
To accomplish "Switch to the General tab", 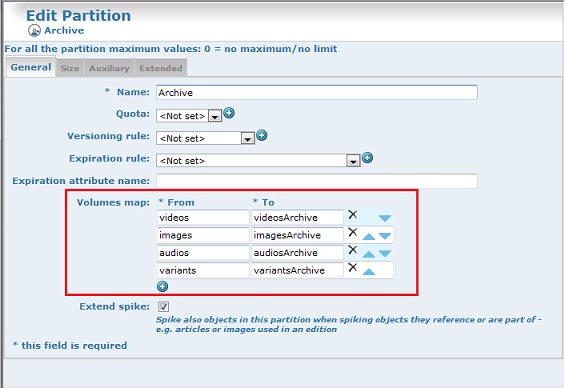I will pos(31,67).
